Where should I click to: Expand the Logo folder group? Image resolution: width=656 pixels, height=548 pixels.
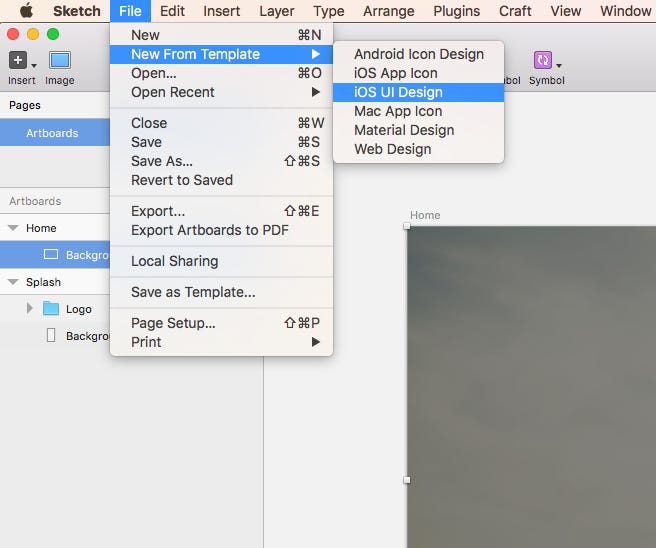click(29, 309)
